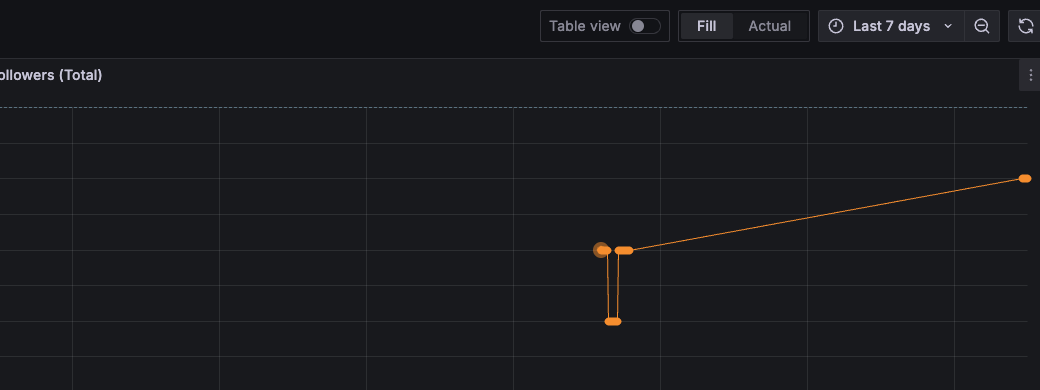Click vertical orange segment below first point
Viewport: 1040px width, 390px height.
(x=608, y=286)
